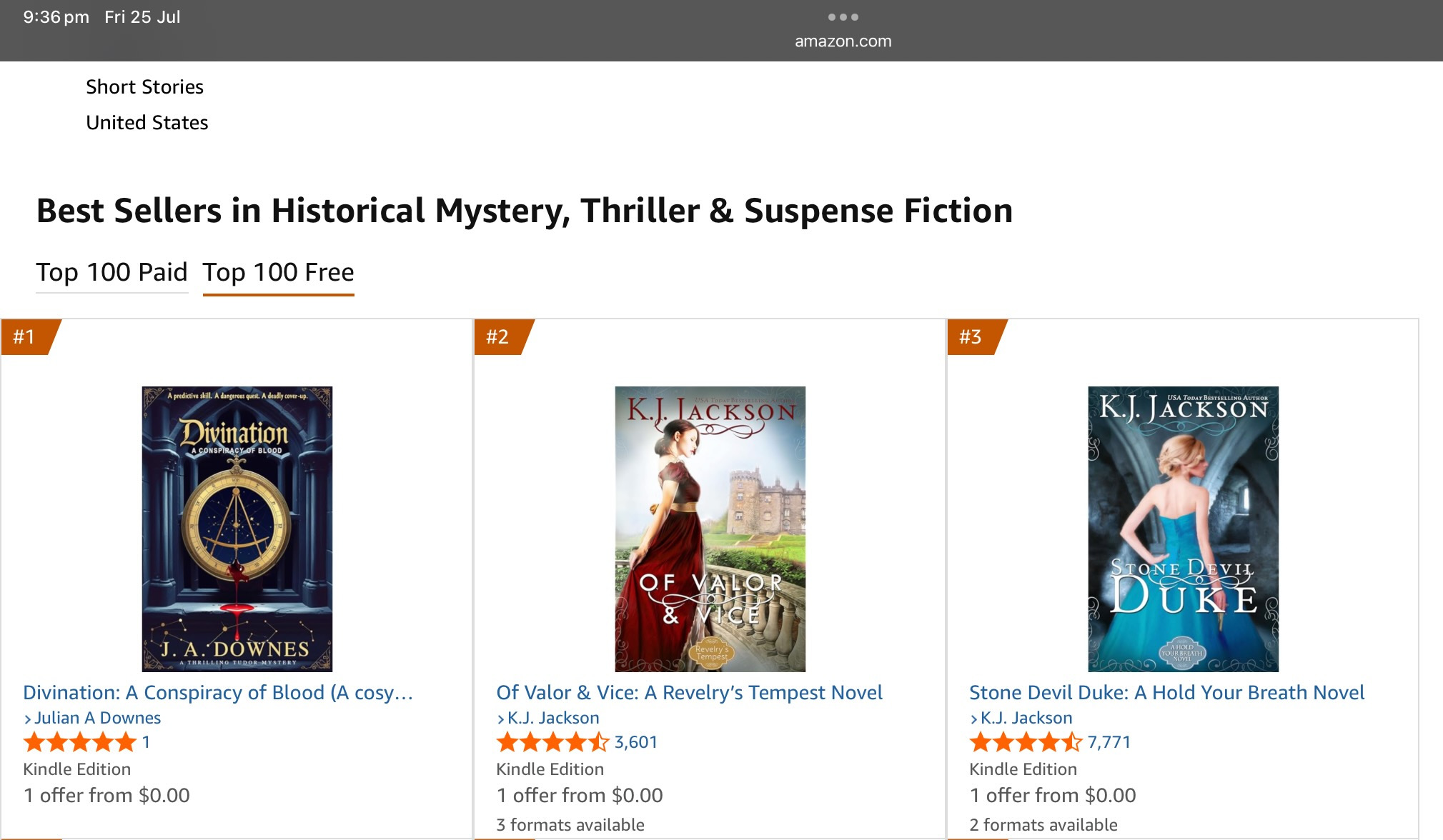Open Divination: A Conspiracy of Blood title link
This screenshot has height=840, width=1443.
(218, 693)
